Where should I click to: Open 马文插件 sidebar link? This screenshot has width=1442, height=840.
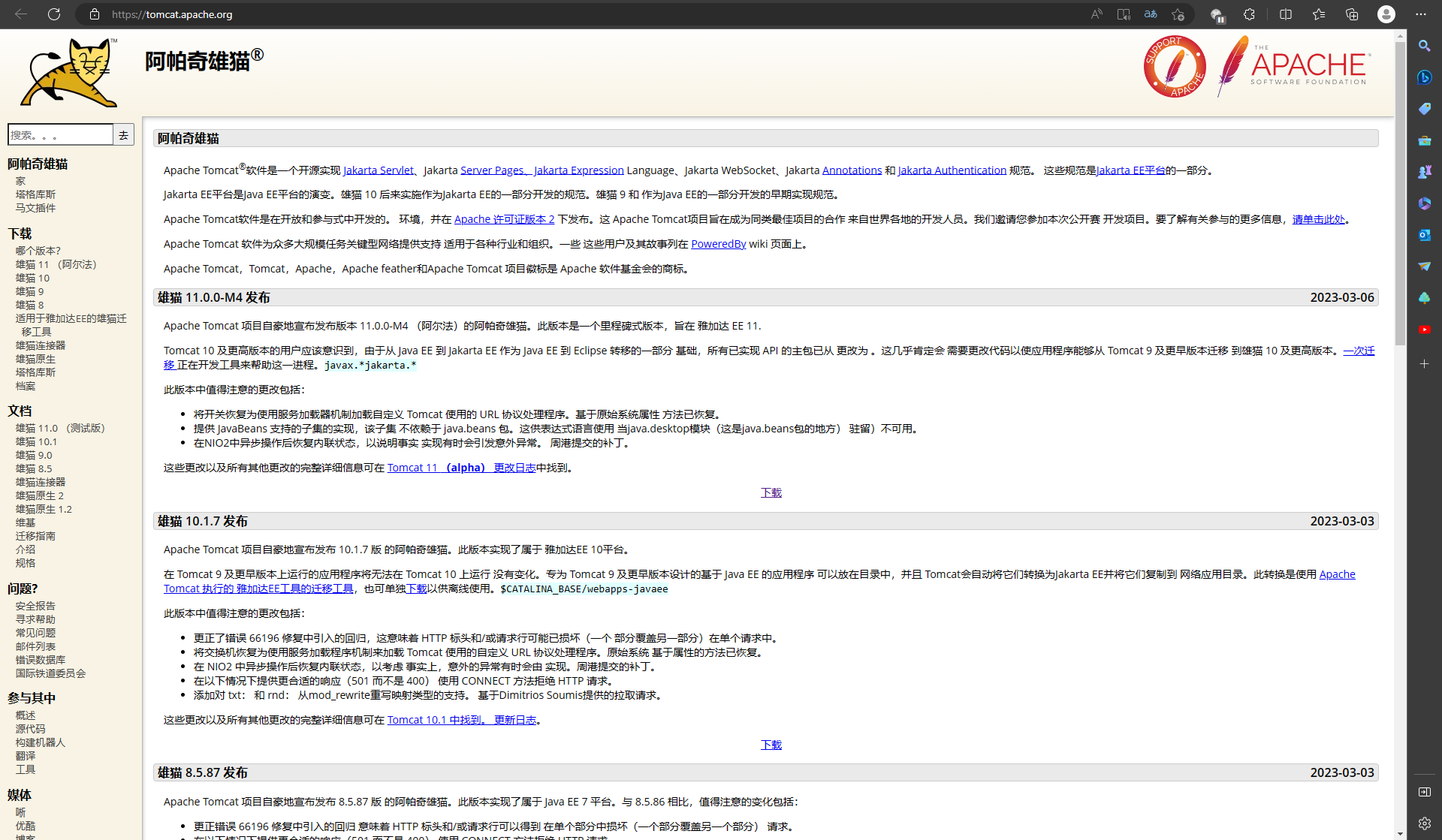point(35,208)
